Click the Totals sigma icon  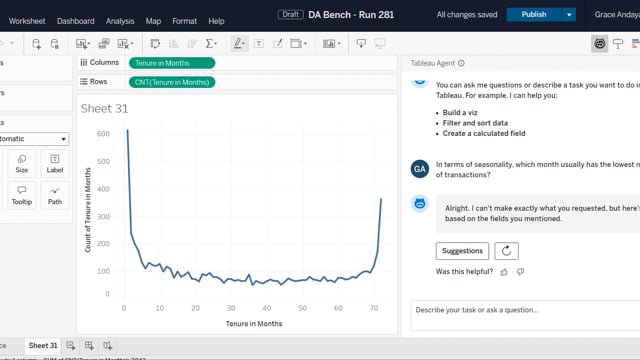click(x=209, y=44)
